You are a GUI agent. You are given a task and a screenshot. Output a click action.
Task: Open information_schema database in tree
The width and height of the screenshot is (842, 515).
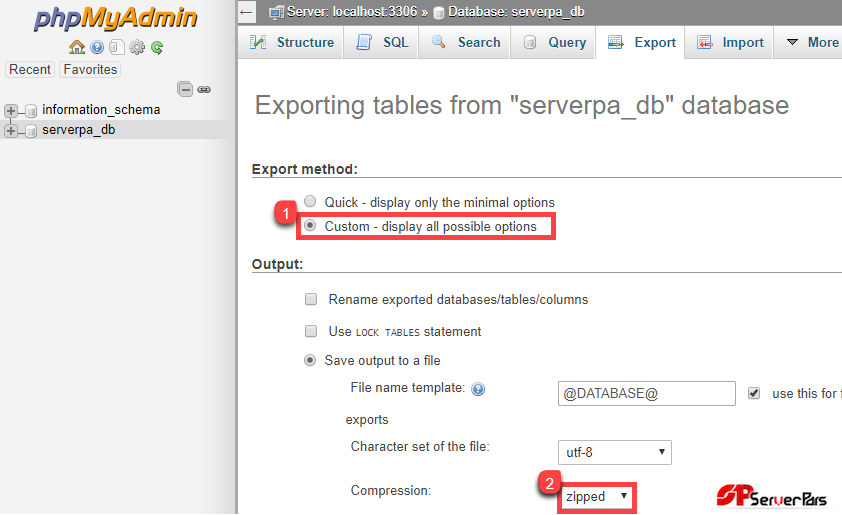(101, 110)
